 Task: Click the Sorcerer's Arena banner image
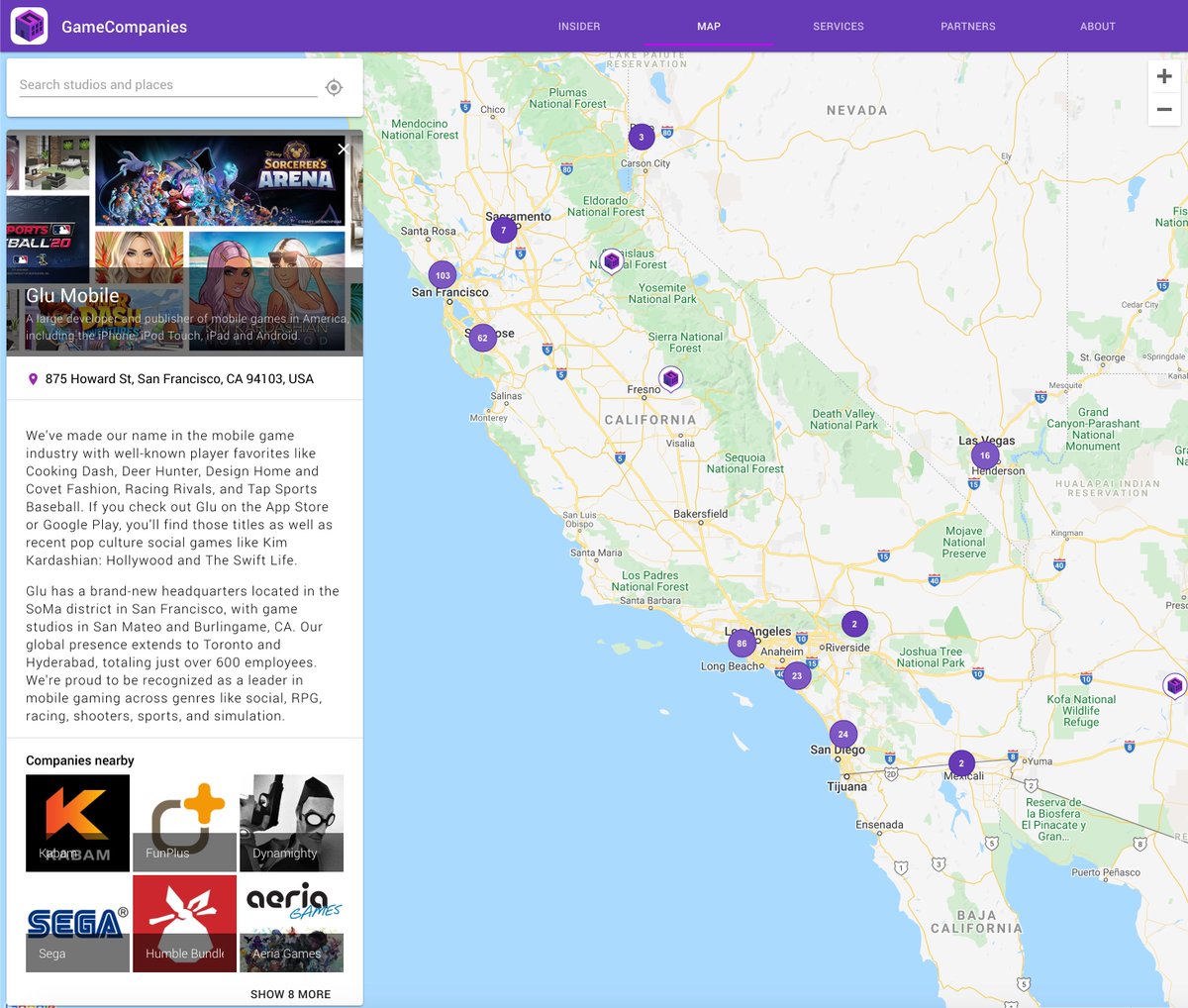point(220,181)
